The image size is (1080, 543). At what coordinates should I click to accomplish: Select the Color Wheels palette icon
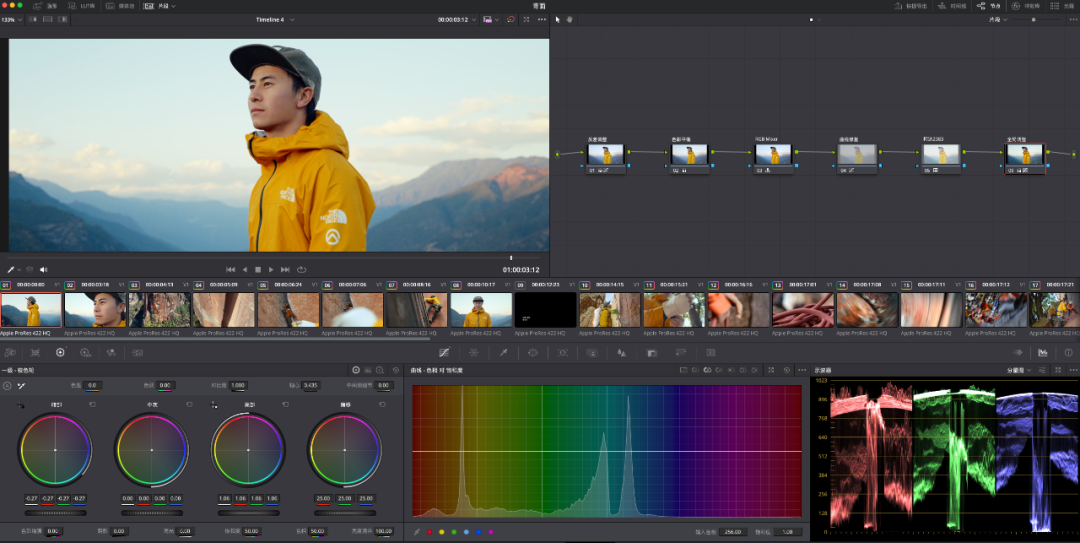[x=60, y=352]
